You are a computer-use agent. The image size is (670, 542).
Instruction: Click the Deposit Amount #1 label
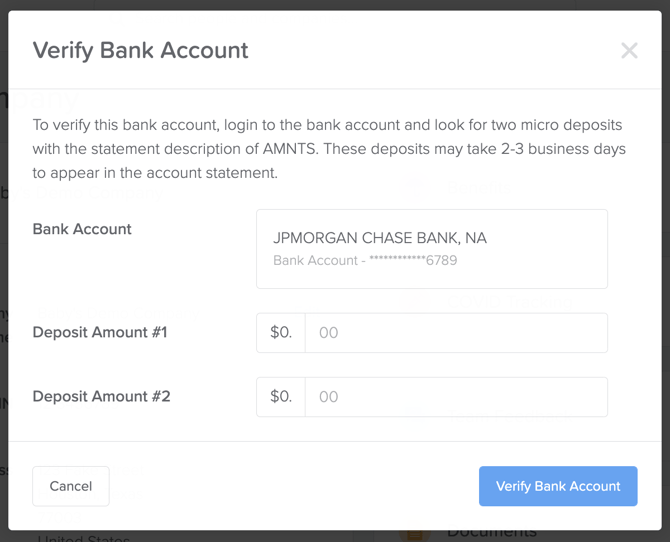click(x=100, y=332)
